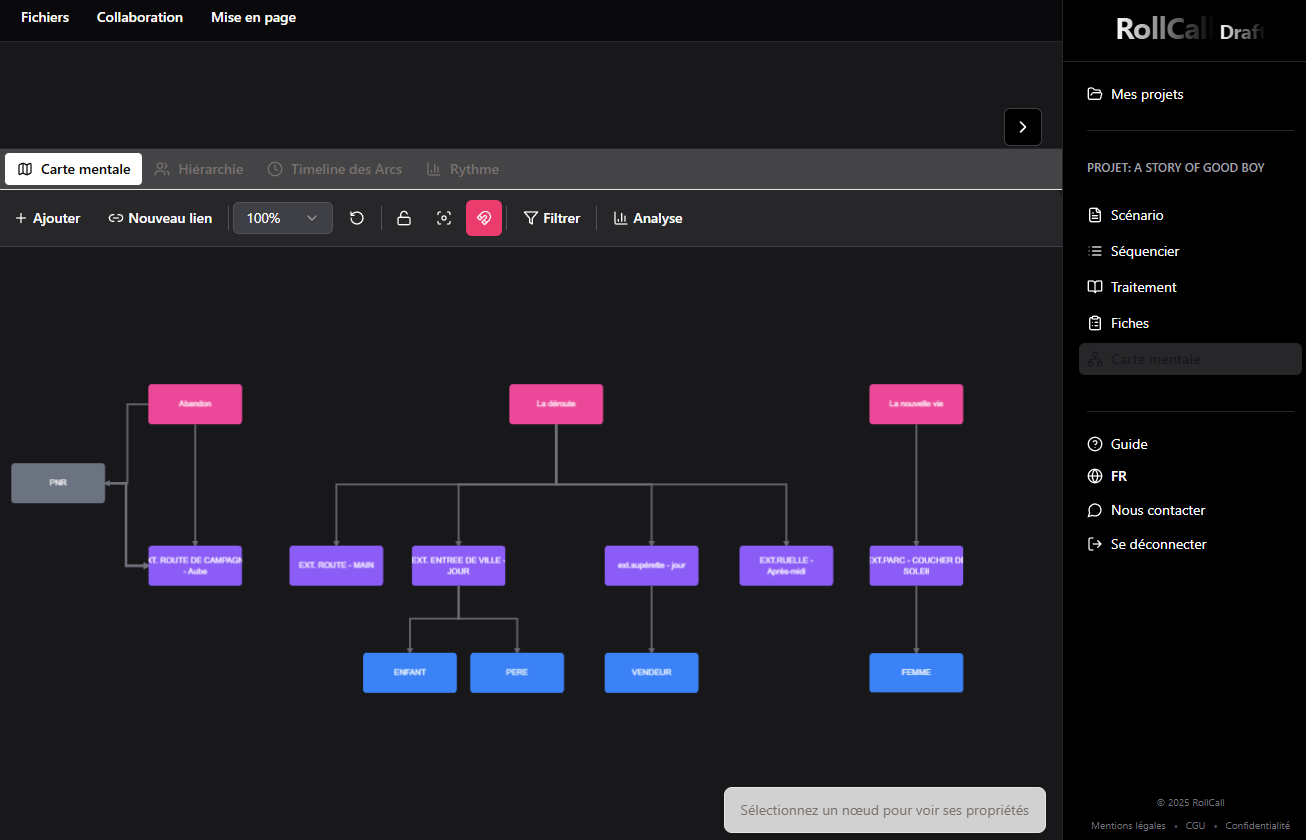The height and width of the screenshot is (840, 1306).
Task: Select the EXT. ROUTE - MAIN node
Action: [336, 565]
